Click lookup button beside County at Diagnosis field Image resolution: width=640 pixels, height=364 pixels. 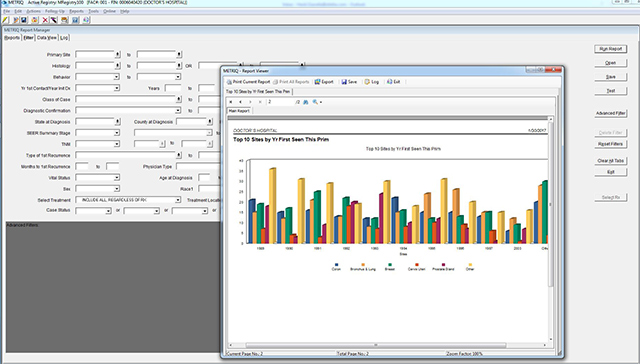tap(210, 122)
